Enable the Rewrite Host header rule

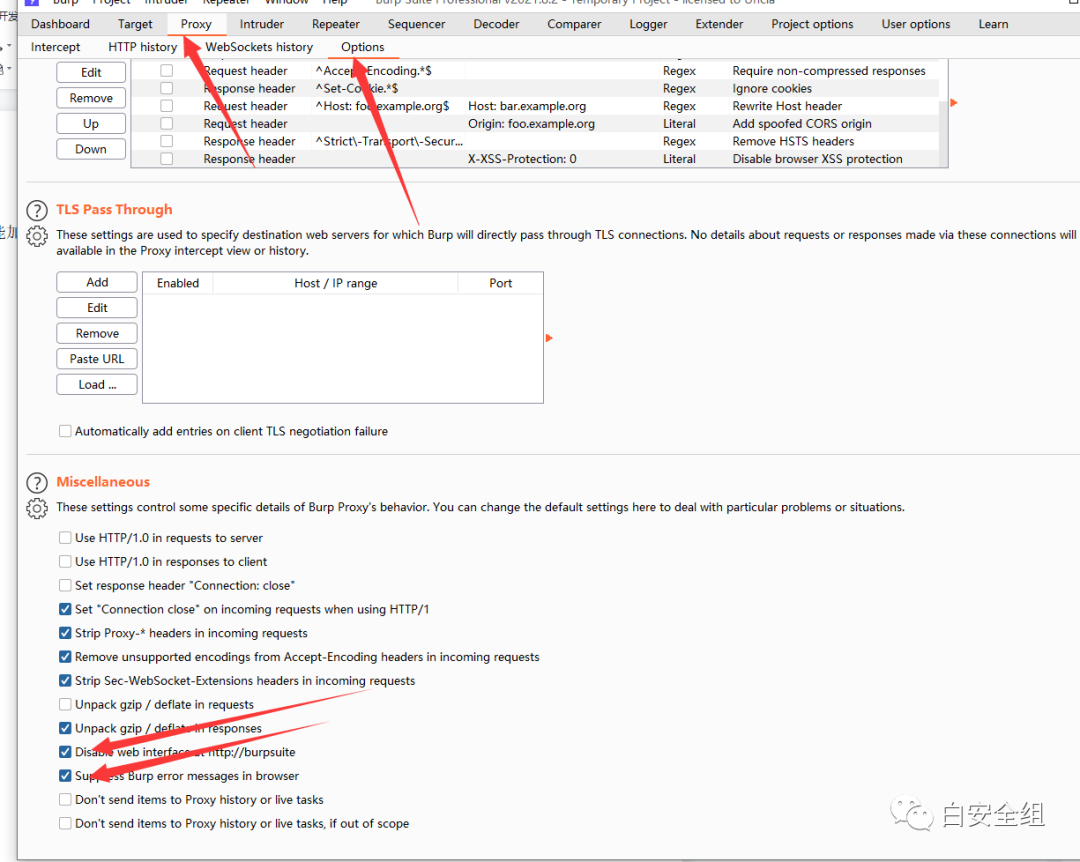(167, 105)
